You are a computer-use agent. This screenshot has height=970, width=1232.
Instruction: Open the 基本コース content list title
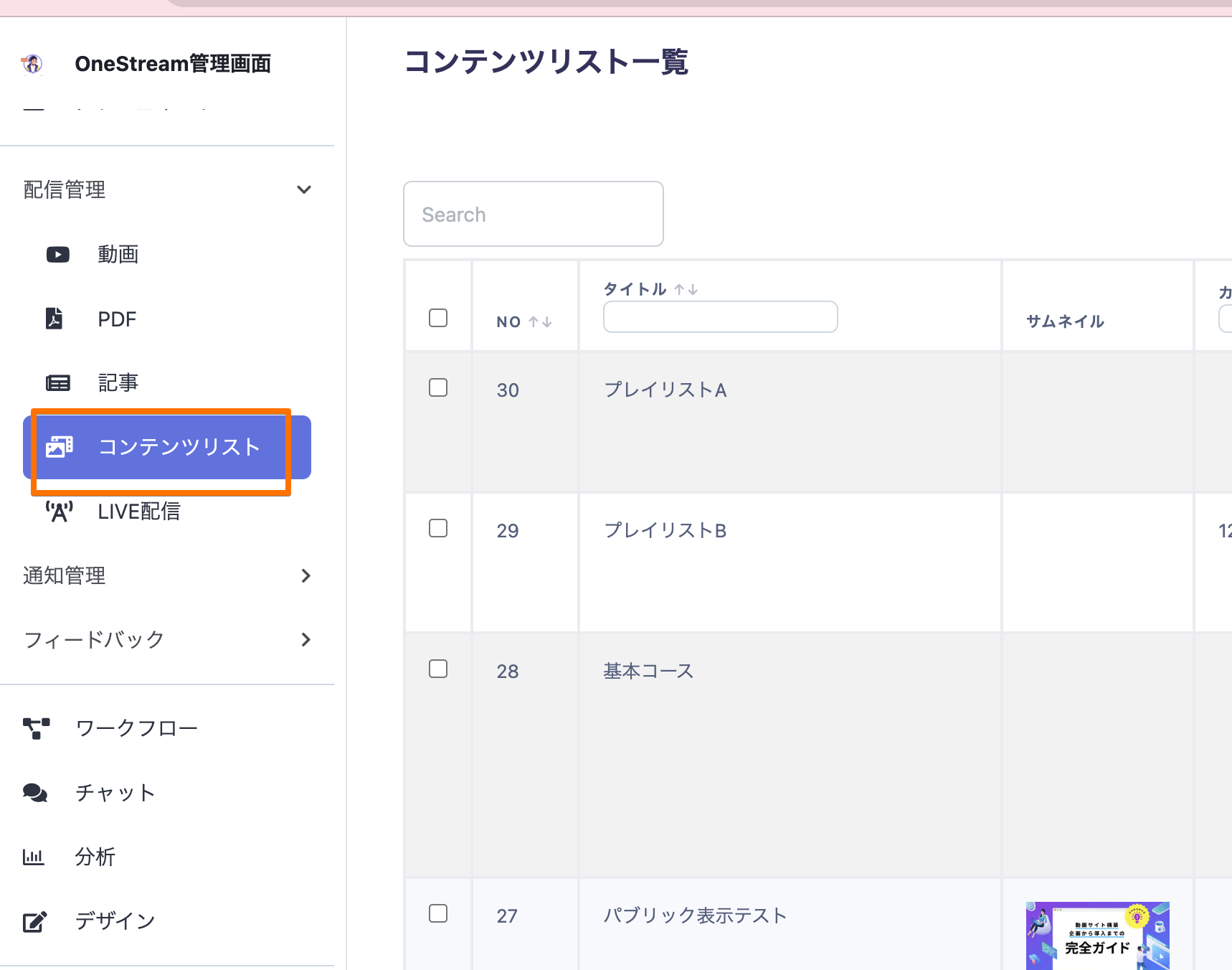(648, 671)
